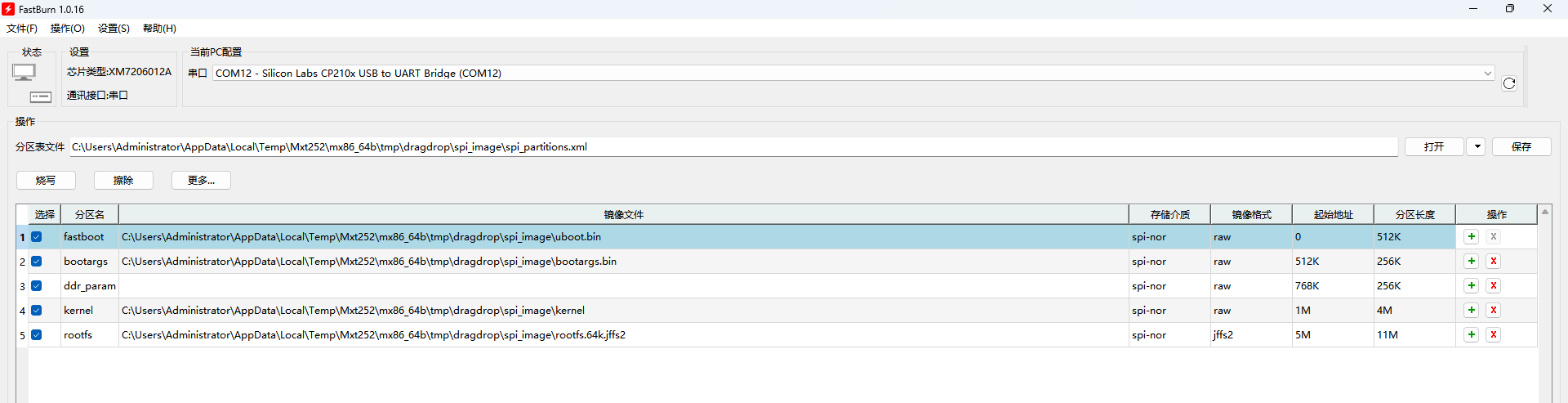The width and height of the screenshot is (1568, 403).
Task: Click the rootfs partition name cell
Action: point(90,335)
